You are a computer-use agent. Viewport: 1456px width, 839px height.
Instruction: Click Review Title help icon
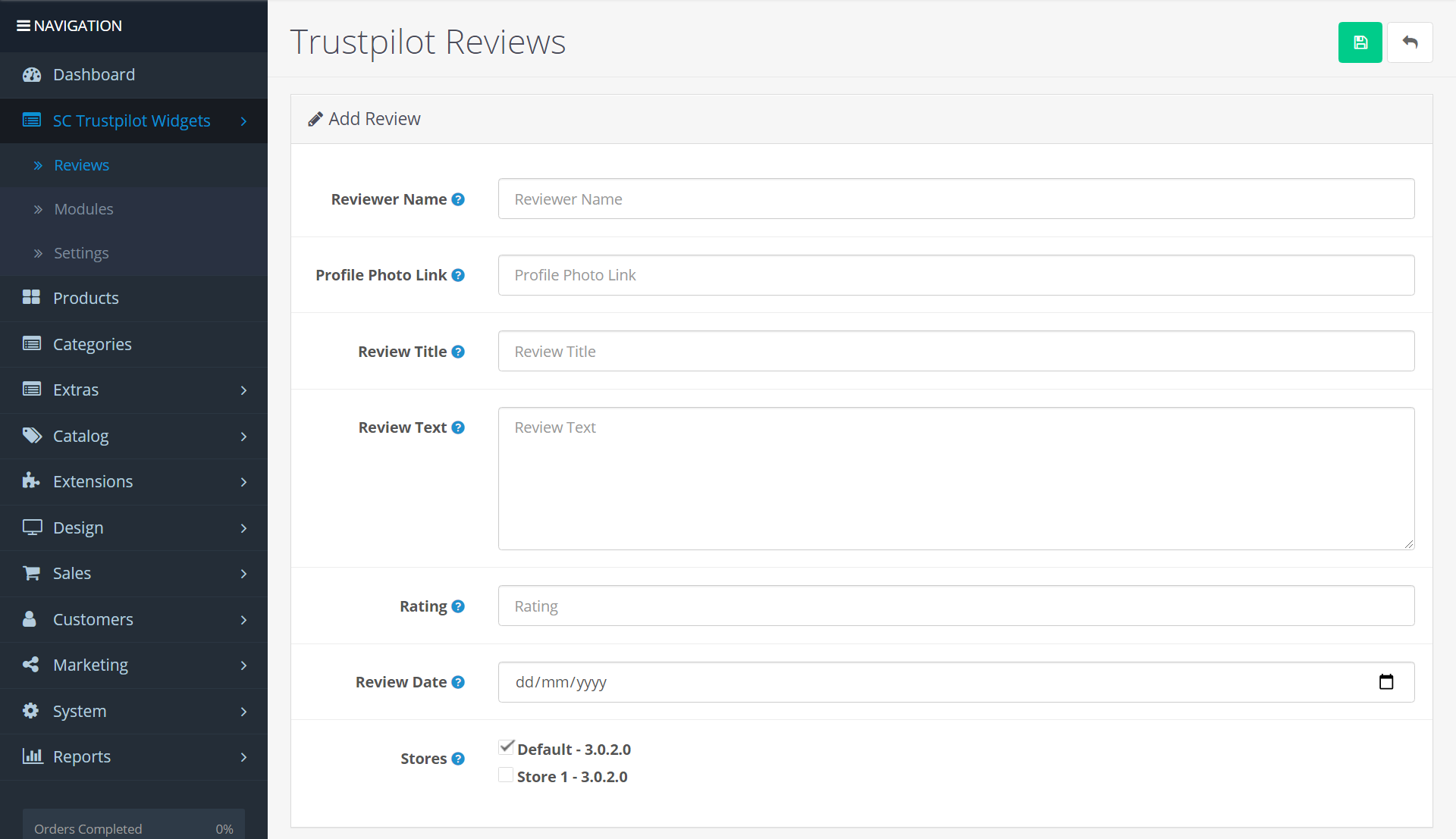tap(458, 352)
